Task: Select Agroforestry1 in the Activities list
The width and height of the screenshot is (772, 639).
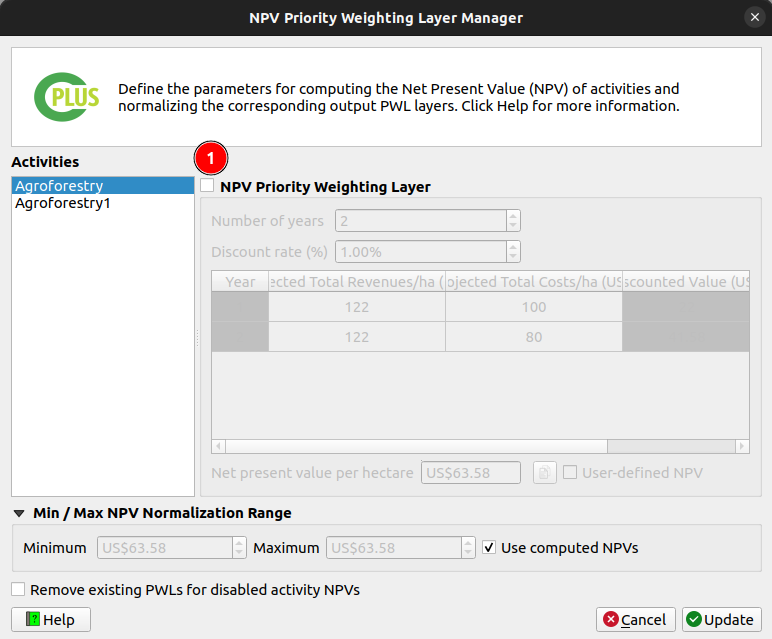Action: [x=102, y=203]
